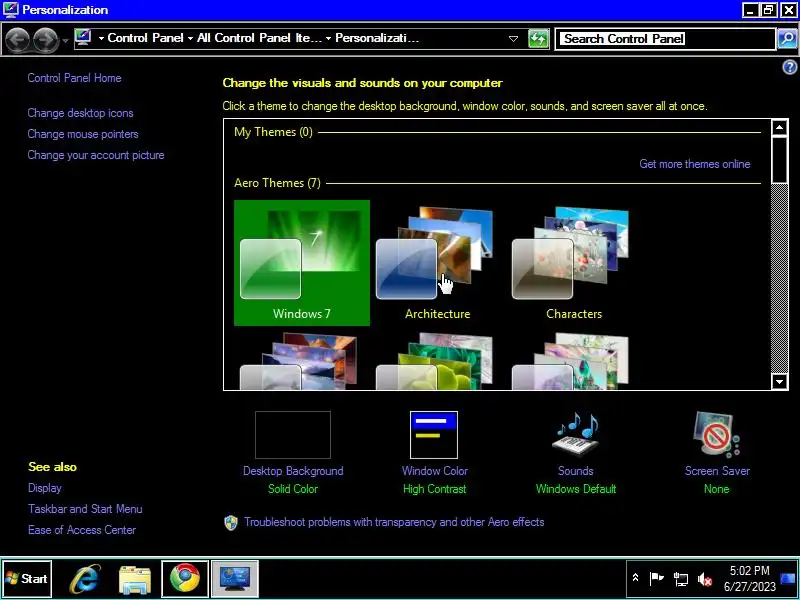Open the address bar history dropdown
The image size is (800, 600).
click(513, 39)
